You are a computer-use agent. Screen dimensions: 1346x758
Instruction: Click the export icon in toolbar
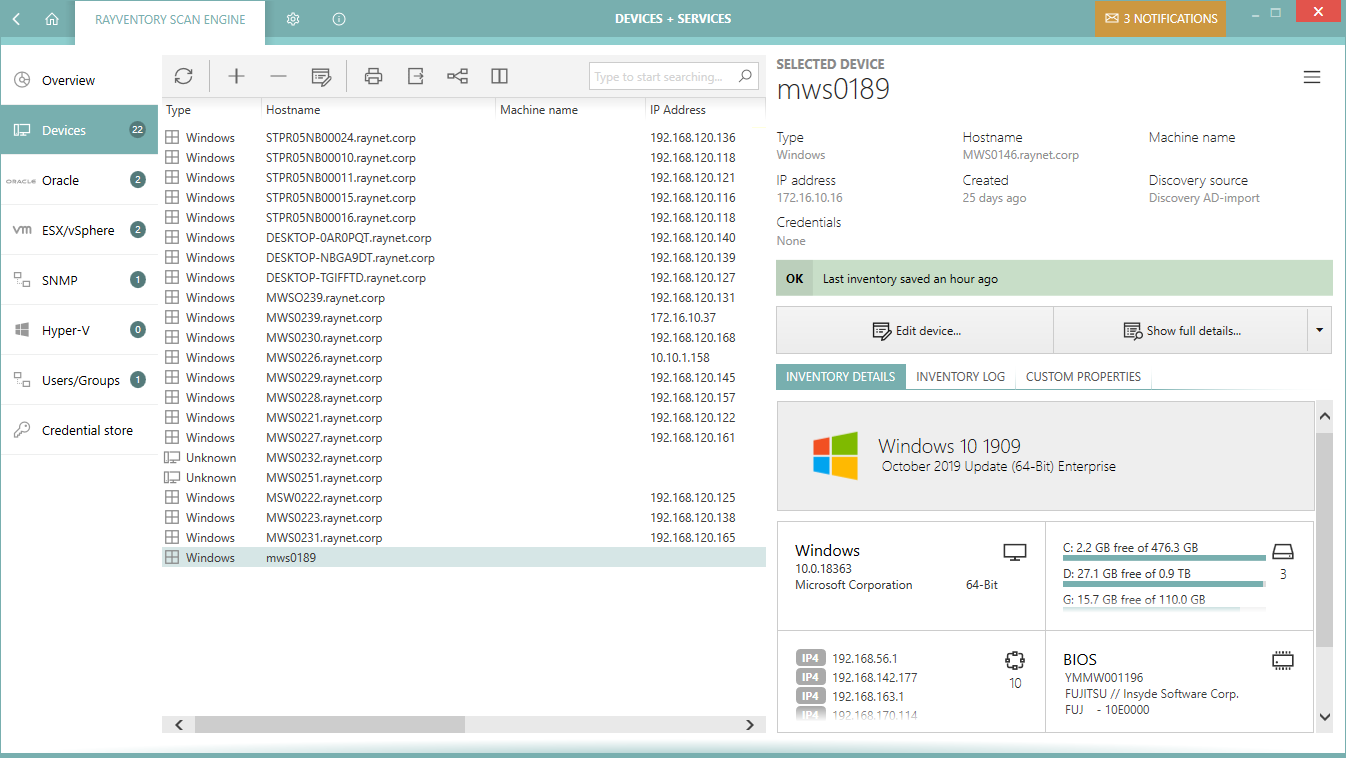coord(416,77)
